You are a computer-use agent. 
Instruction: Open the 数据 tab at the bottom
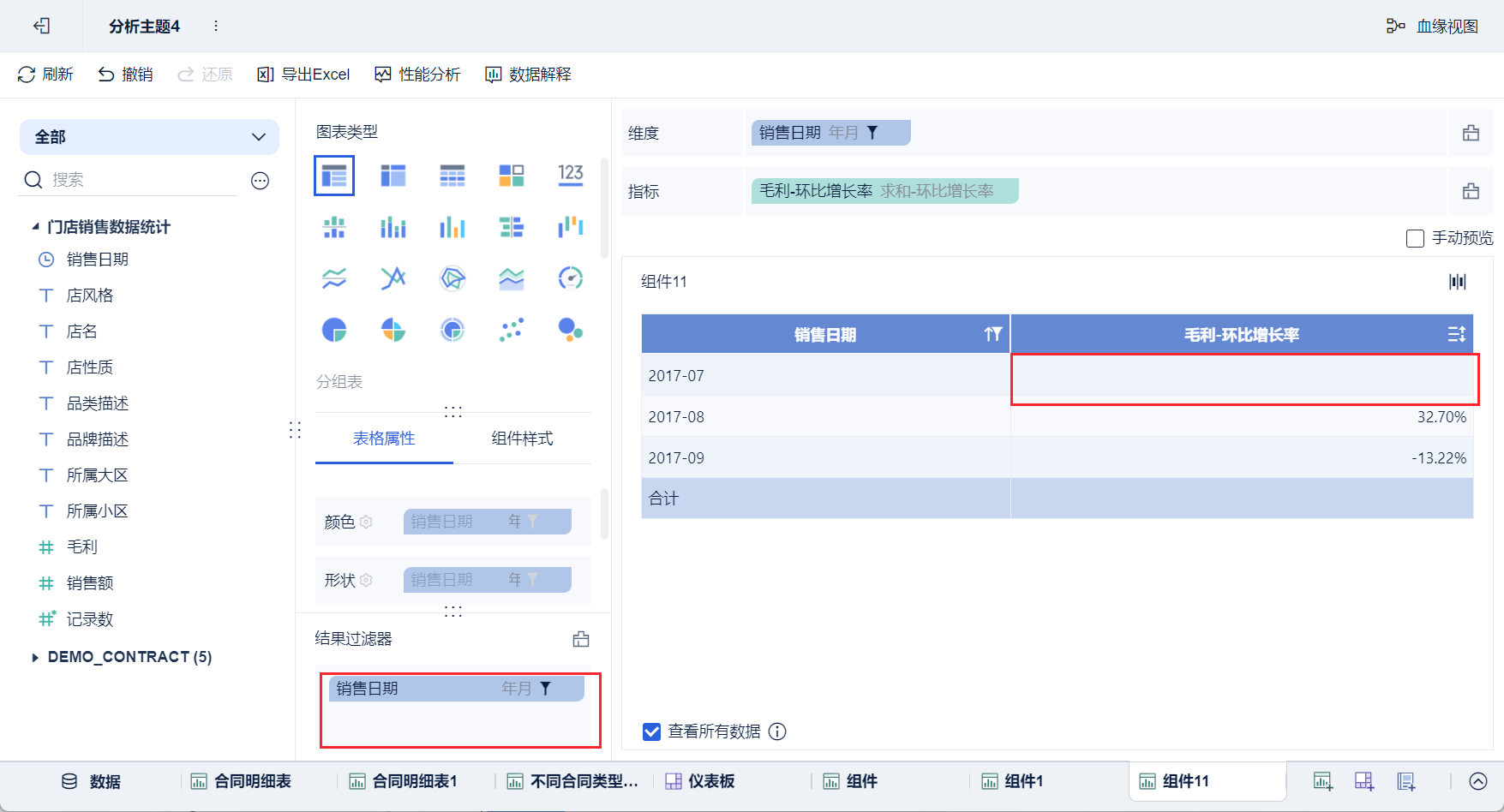92,781
